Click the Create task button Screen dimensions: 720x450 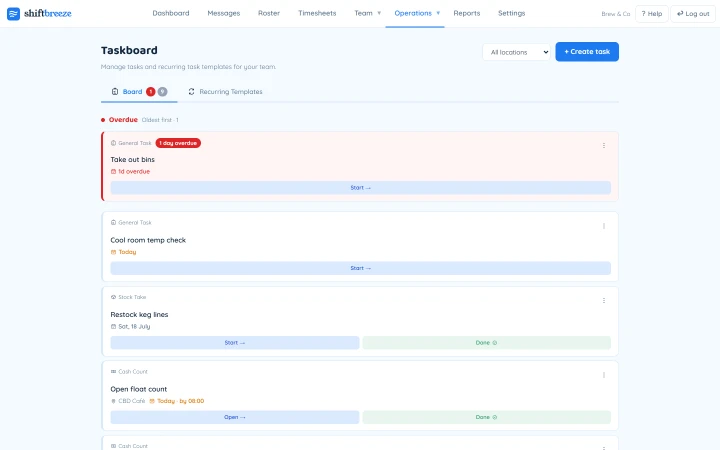pyautogui.click(x=587, y=52)
